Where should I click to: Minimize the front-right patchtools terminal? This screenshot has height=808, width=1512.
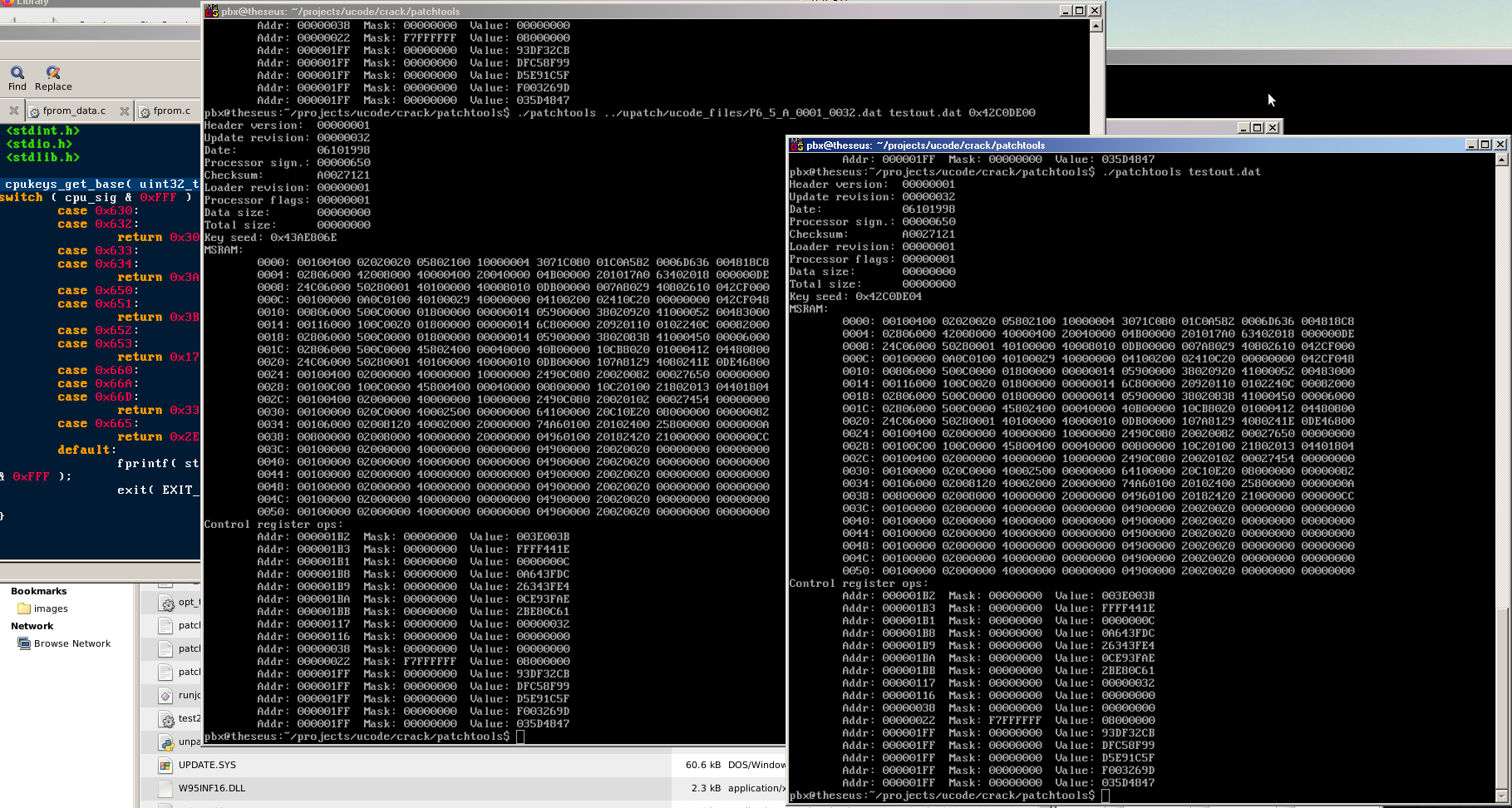pos(1471,145)
